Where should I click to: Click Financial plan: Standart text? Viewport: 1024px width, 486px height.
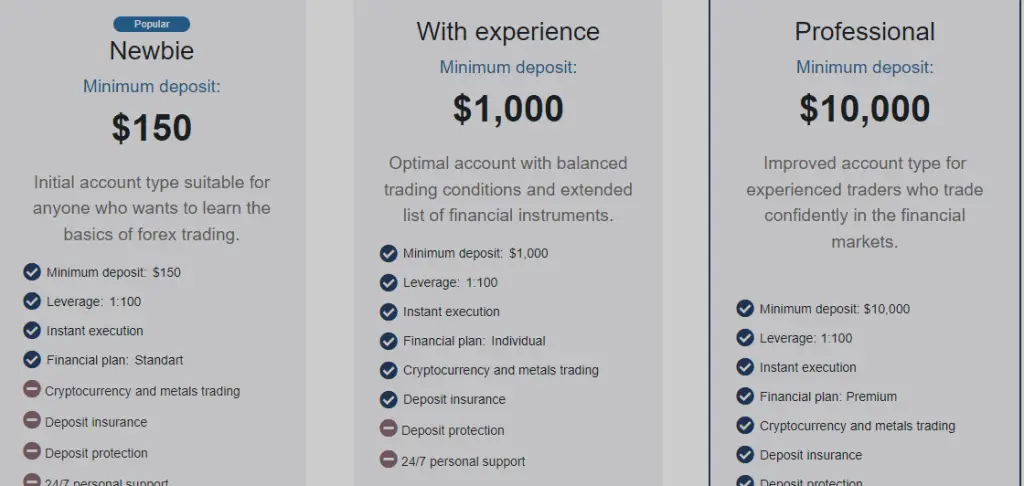click(115, 360)
